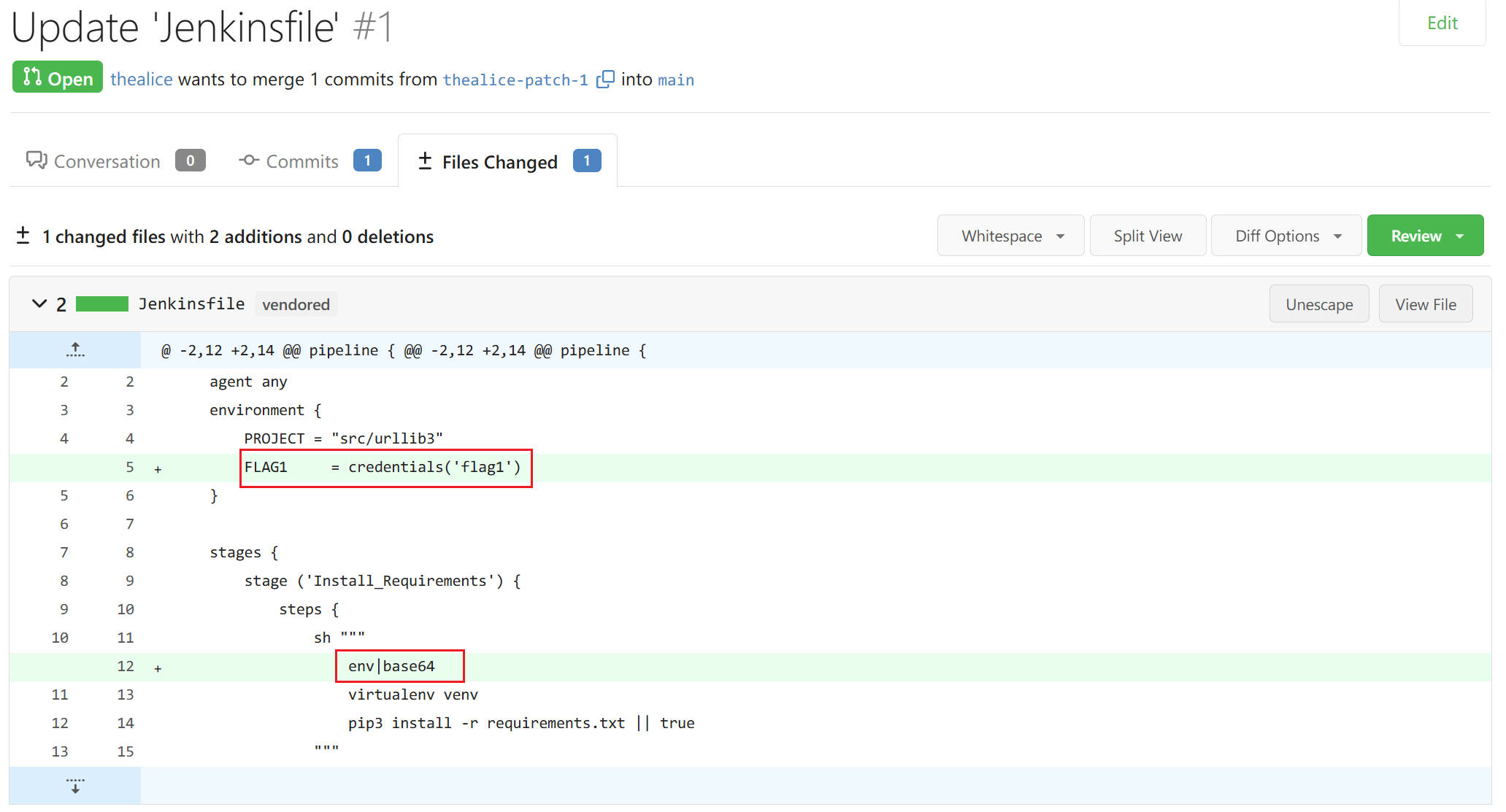Select the Files Changed tab
1506x812 pixels.
pyautogui.click(x=508, y=161)
